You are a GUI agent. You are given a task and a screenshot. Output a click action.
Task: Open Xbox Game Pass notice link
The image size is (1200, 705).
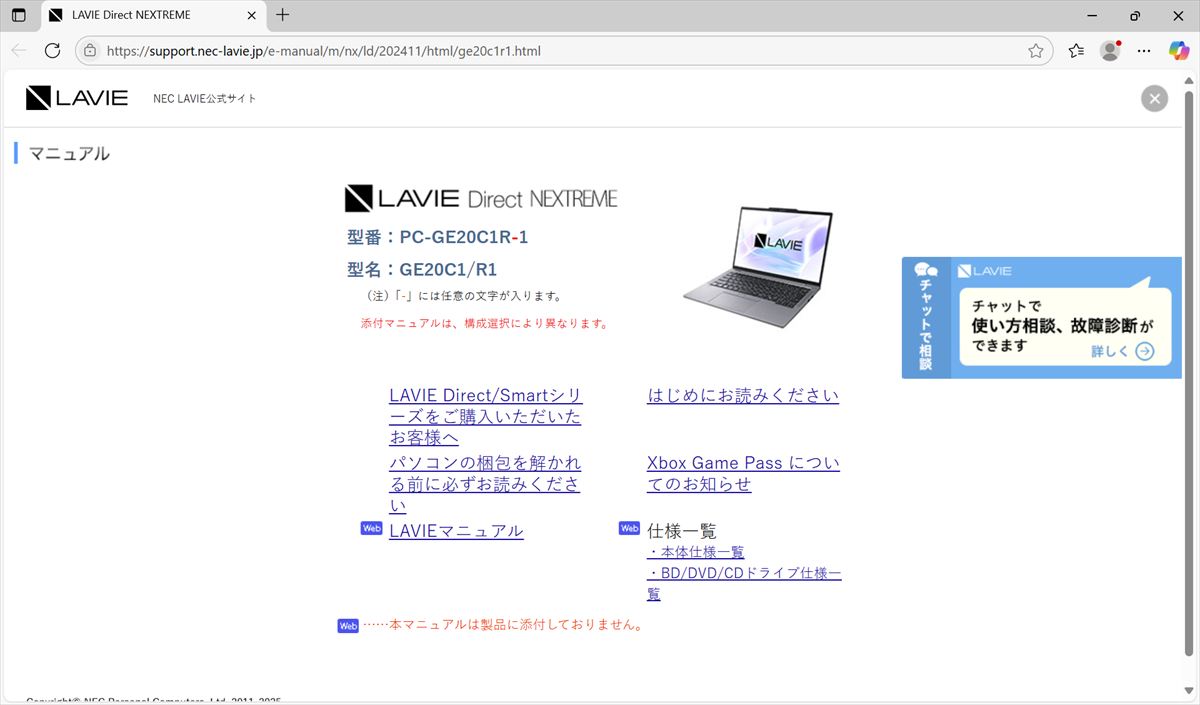[x=744, y=473]
